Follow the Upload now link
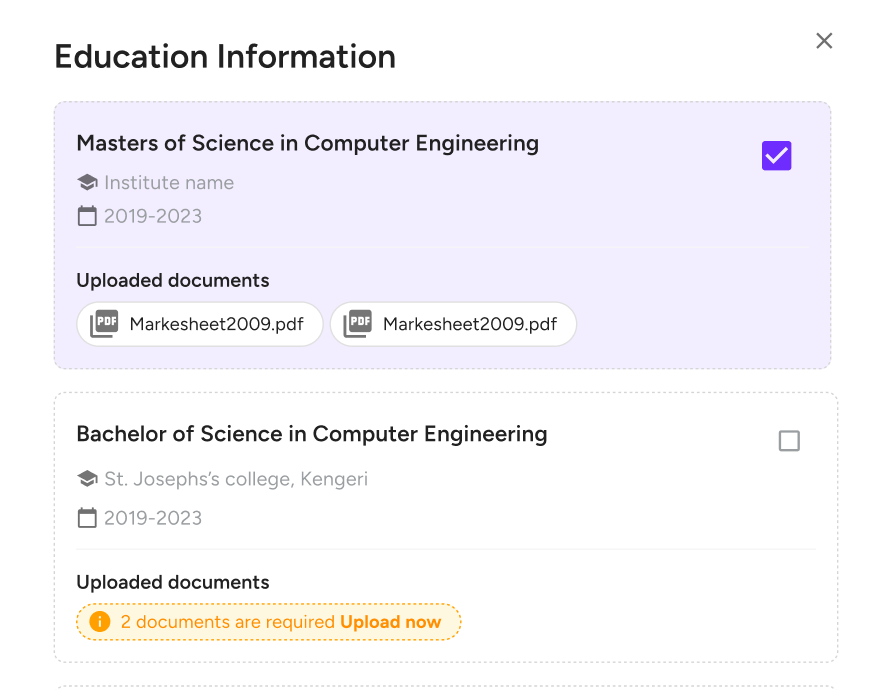Screen dimensions: 892x690 coord(390,622)
